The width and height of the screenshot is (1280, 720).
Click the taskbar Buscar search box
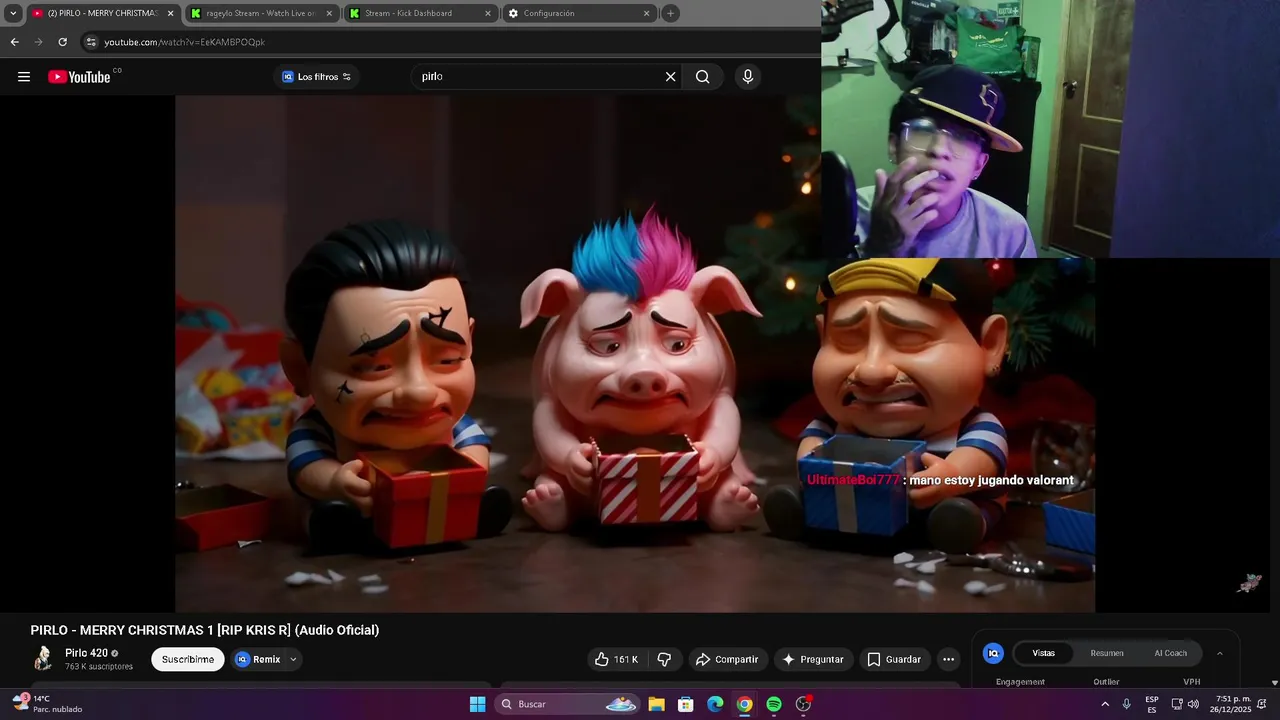click(x=567, y=704)
